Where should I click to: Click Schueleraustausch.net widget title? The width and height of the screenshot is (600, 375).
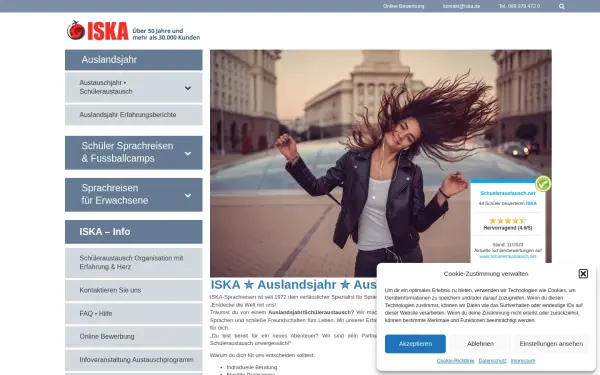(x=508, y=193)
